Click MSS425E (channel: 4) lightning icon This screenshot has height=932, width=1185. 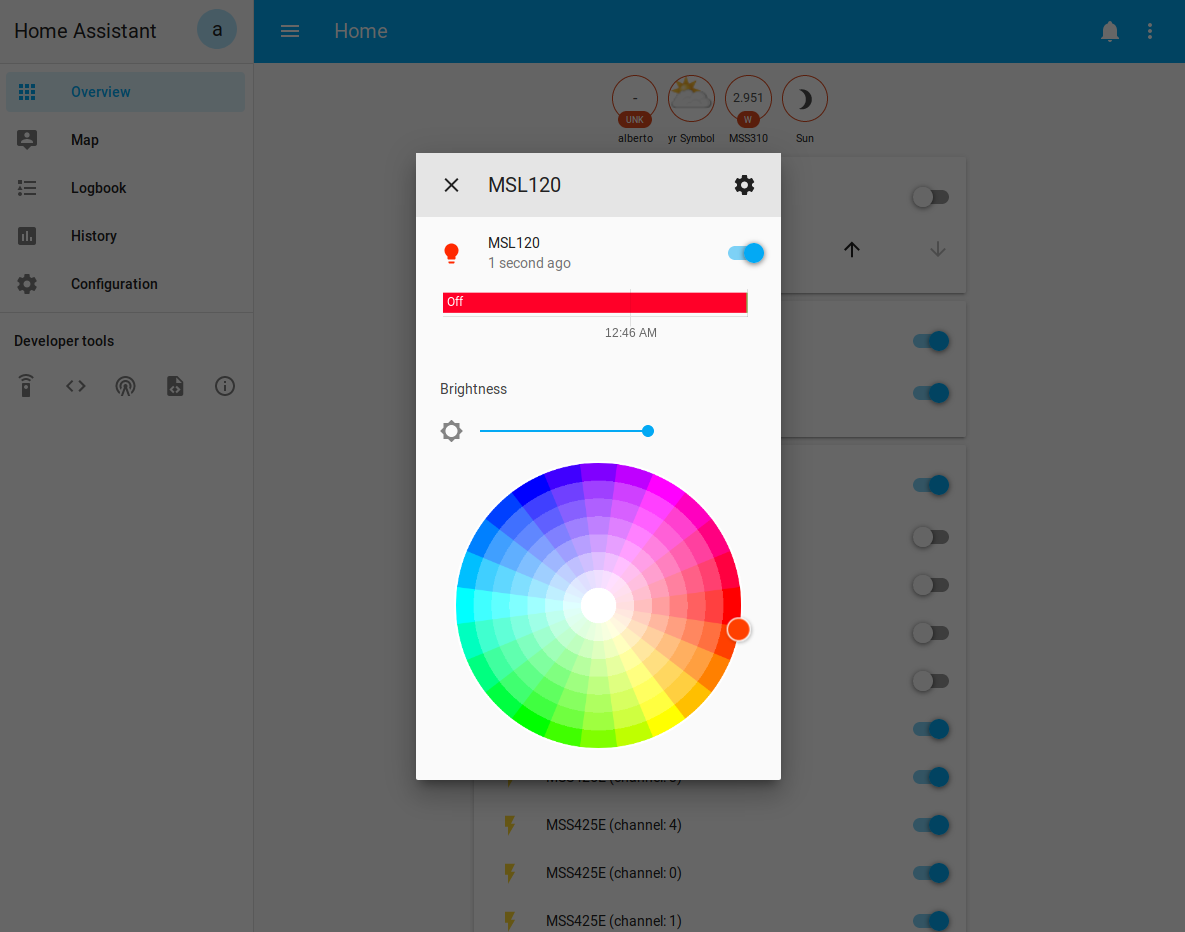510,825
